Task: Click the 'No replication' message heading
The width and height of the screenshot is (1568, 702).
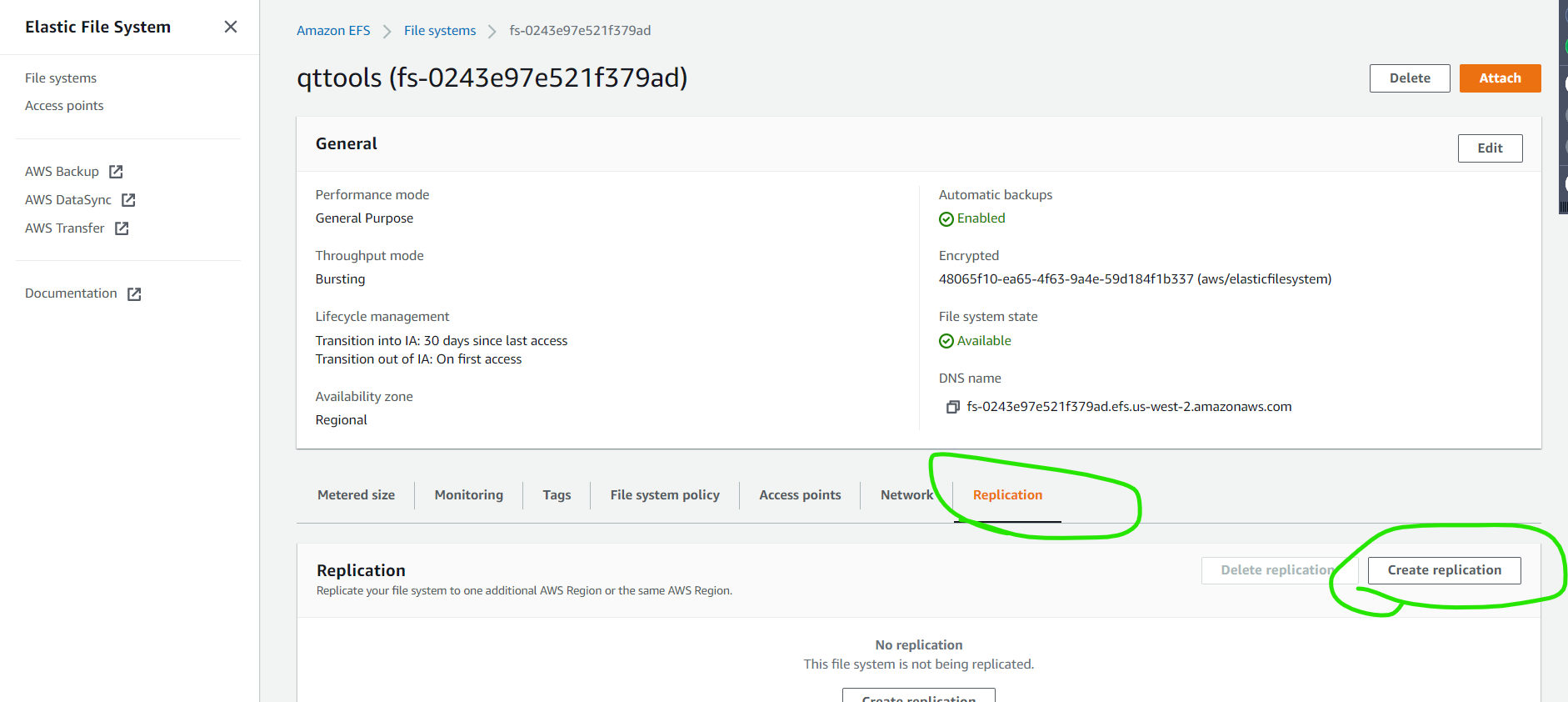Action: (919, 645)
